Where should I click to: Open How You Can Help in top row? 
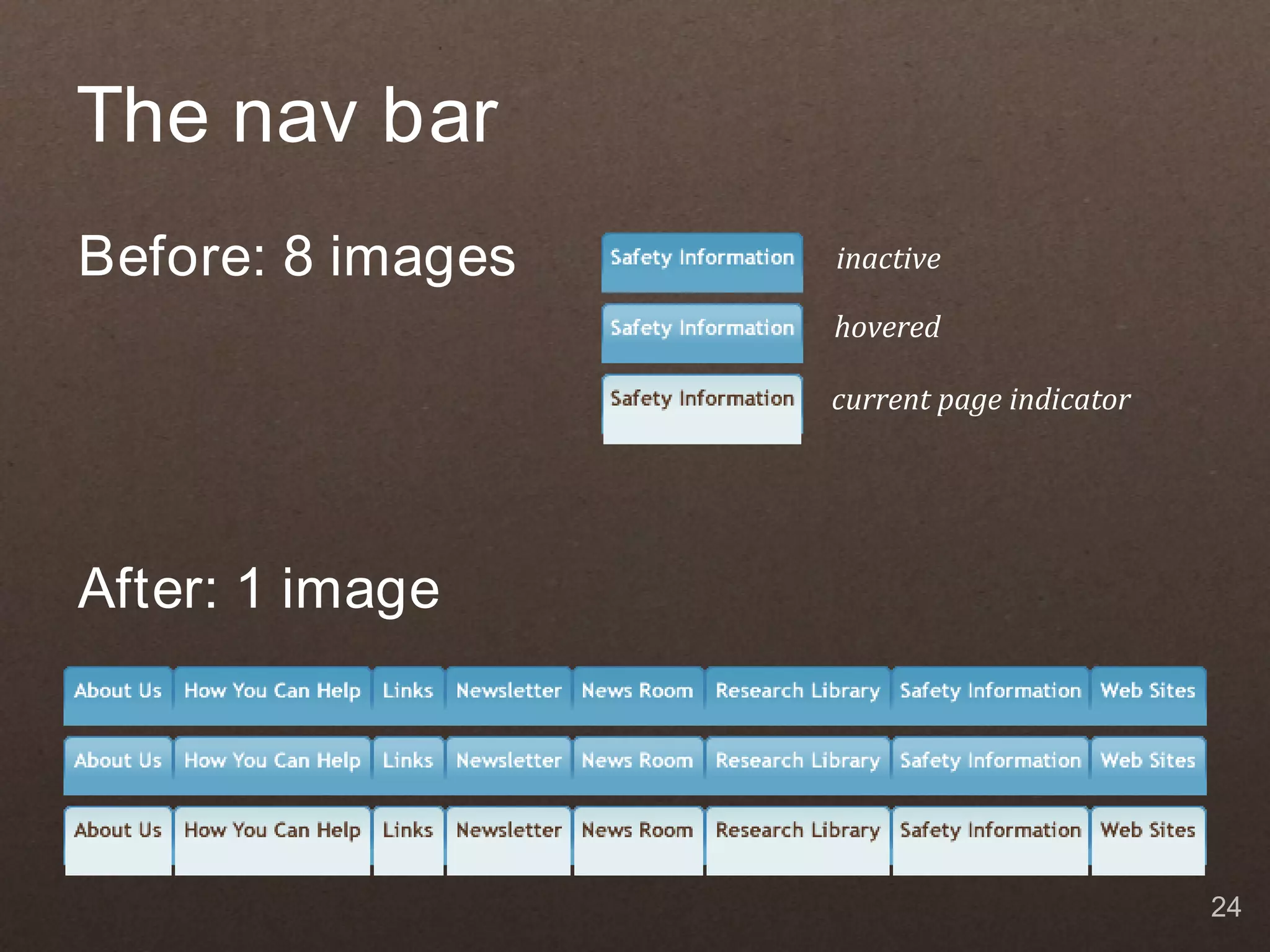point(272,696)
